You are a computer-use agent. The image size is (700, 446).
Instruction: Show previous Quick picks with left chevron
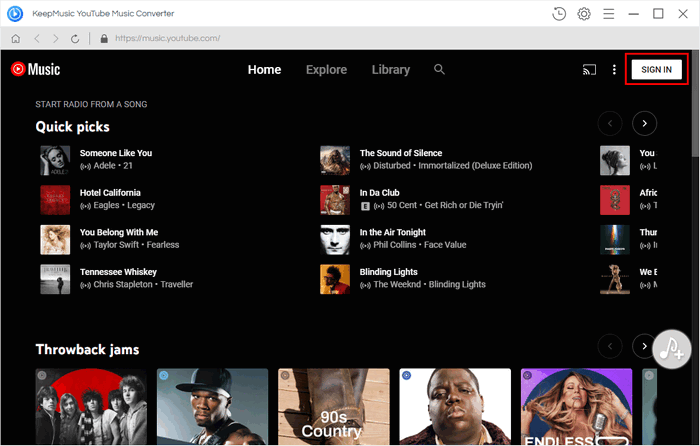tap(610, 123)
